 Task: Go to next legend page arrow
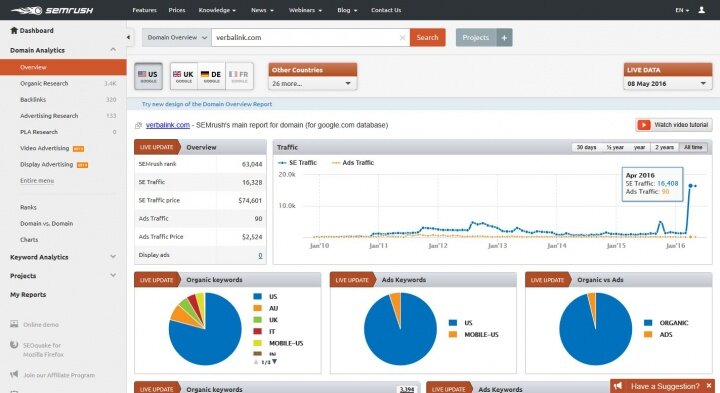[274, 362]
